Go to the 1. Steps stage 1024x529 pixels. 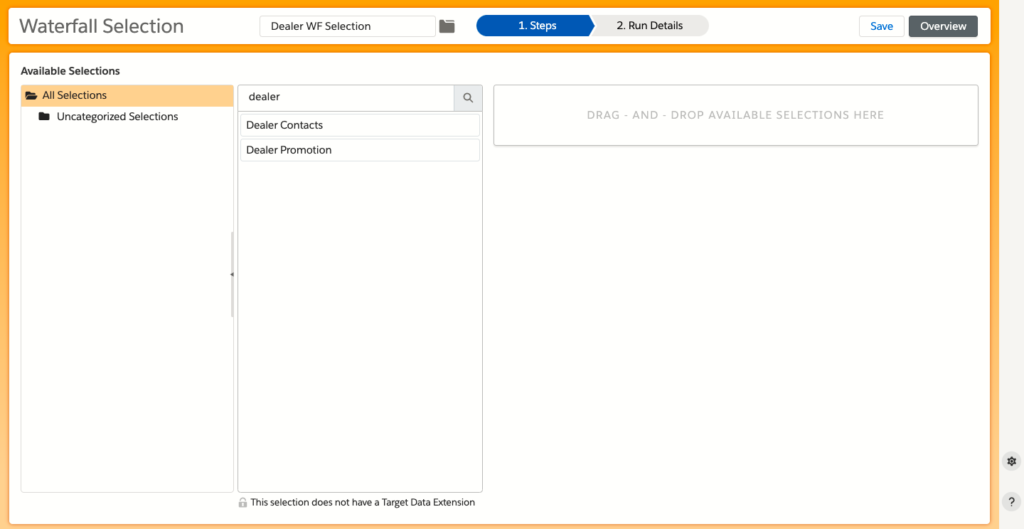pyautogui.click(x=536, y=26)
